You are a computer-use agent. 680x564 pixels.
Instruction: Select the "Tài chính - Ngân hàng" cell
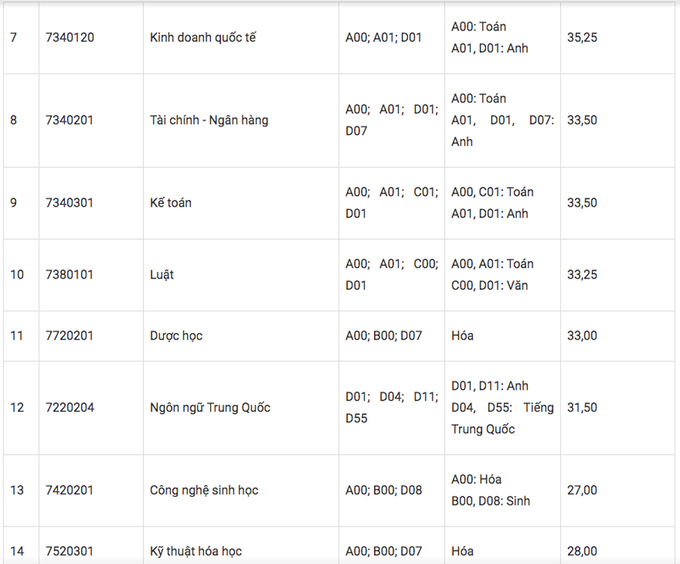pos(209,120)
